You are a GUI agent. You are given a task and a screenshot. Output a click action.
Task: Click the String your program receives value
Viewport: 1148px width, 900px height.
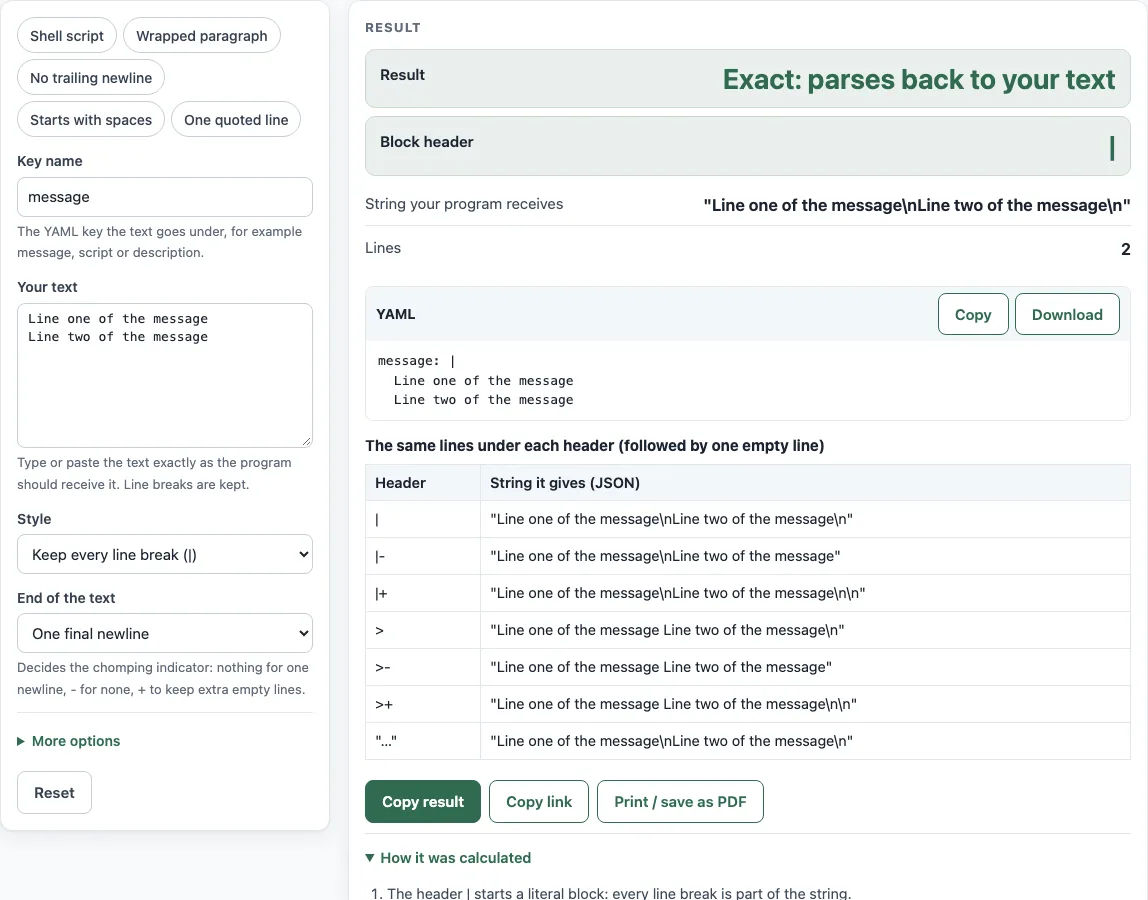tap(917, 205)
